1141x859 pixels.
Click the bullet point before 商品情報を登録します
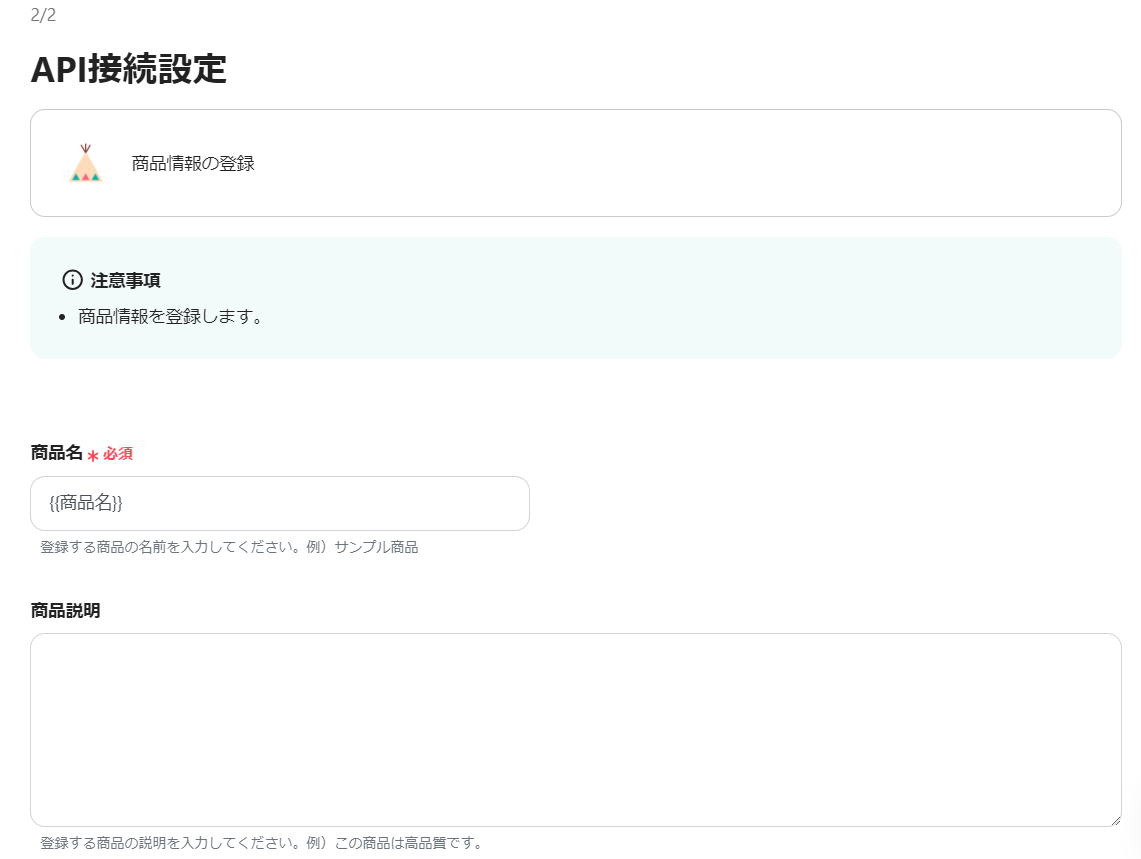tap(63, 316)
